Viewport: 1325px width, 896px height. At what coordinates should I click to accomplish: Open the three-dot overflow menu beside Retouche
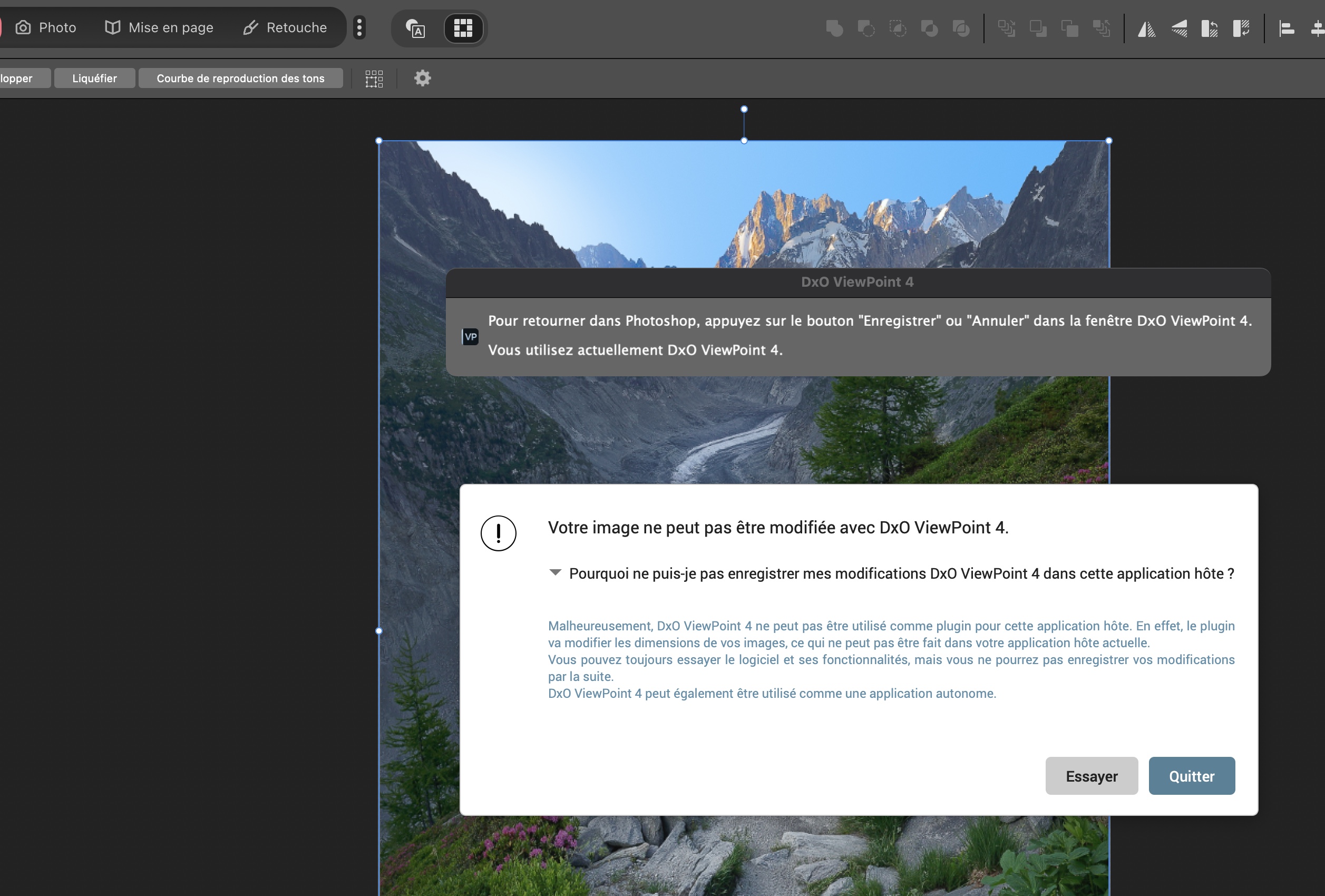[x=359, y=28]
